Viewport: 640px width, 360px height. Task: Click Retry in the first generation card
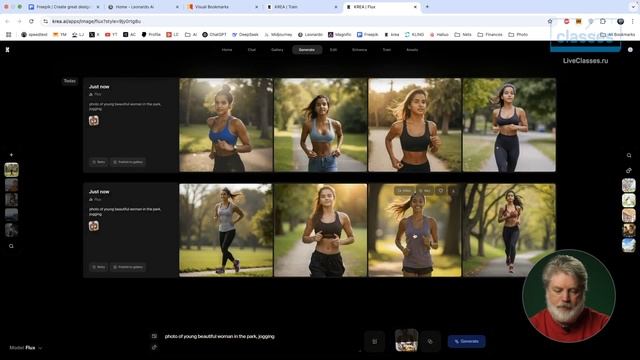(x=98, y=162)
